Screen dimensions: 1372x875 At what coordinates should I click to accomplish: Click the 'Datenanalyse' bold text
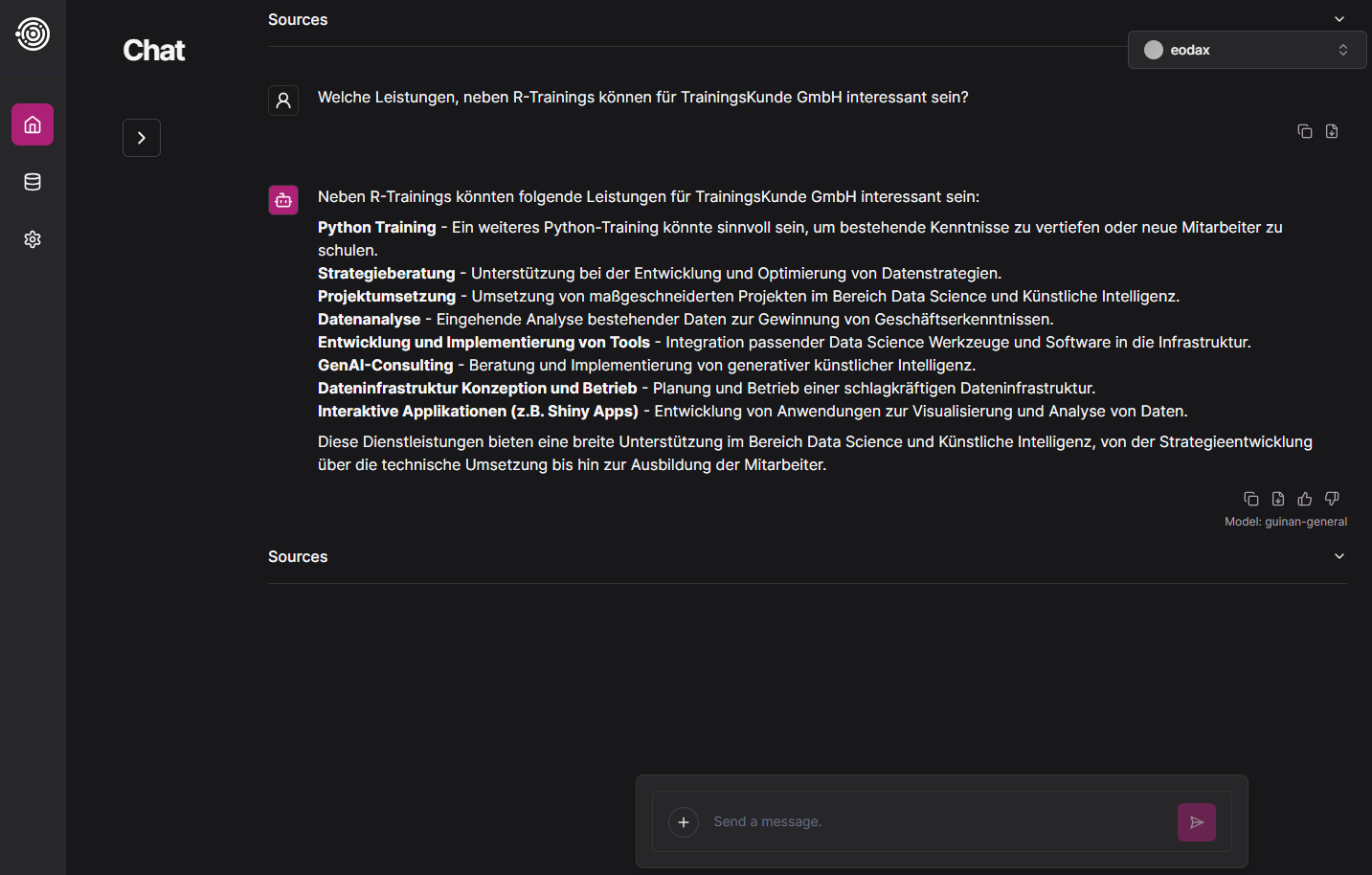pos(370,319)
